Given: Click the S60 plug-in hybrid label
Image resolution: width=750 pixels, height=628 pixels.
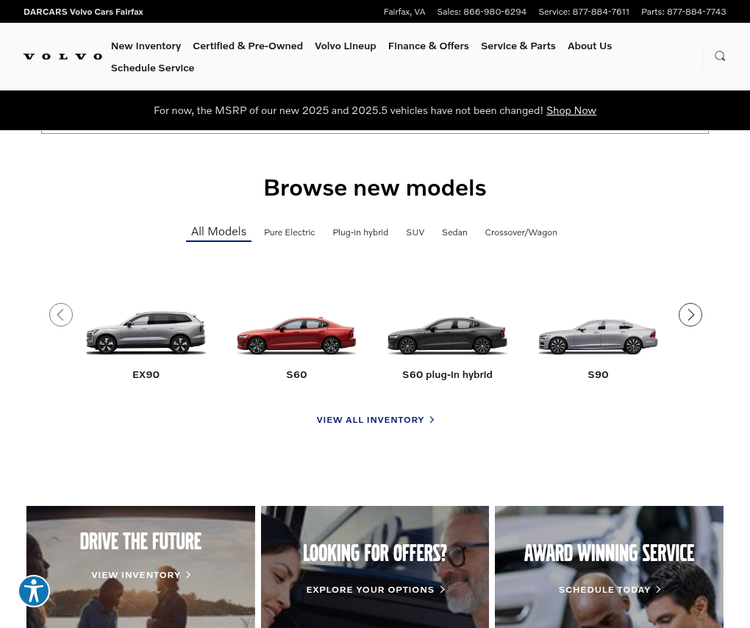Looking at the screenshot, I should [x=447, y=375].
